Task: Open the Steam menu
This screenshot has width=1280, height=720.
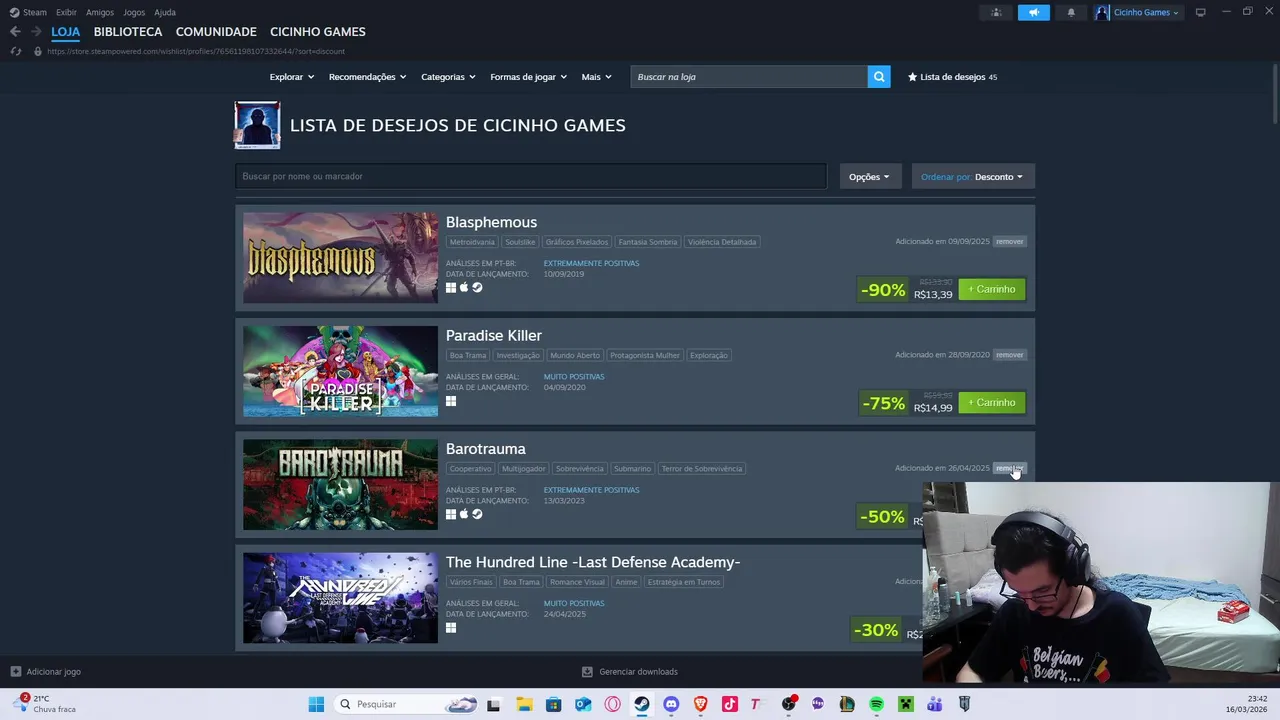Action: [x=28, y=12]
